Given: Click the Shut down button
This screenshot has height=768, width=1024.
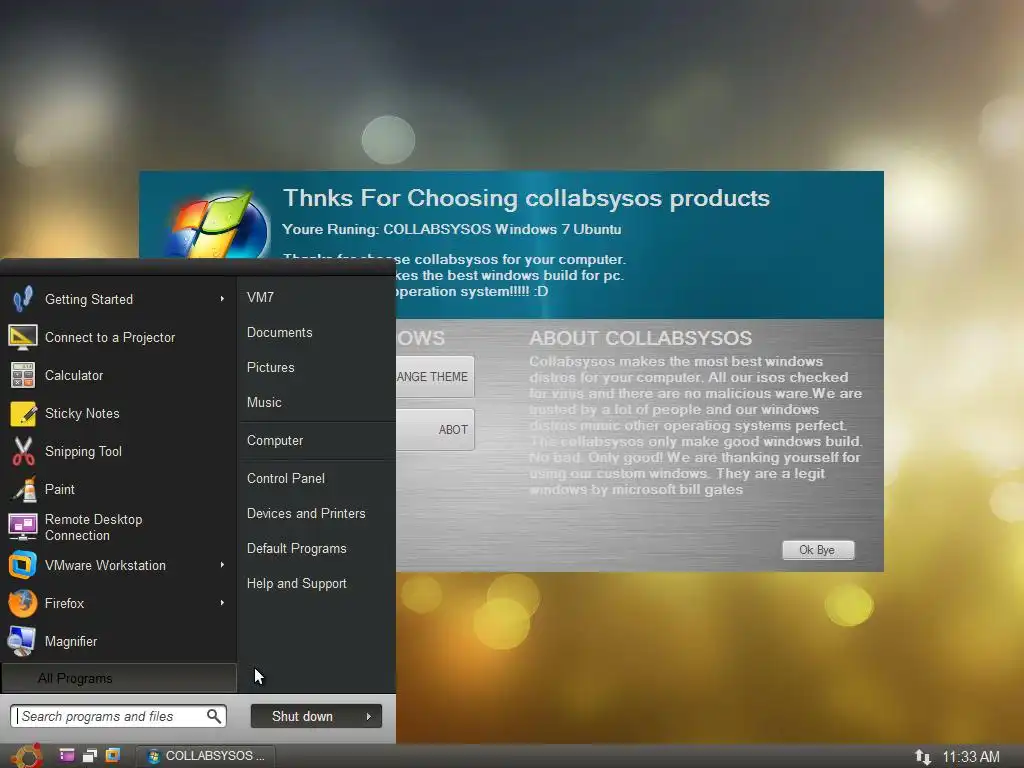Looking at the screenshot, I should [303, 716].
